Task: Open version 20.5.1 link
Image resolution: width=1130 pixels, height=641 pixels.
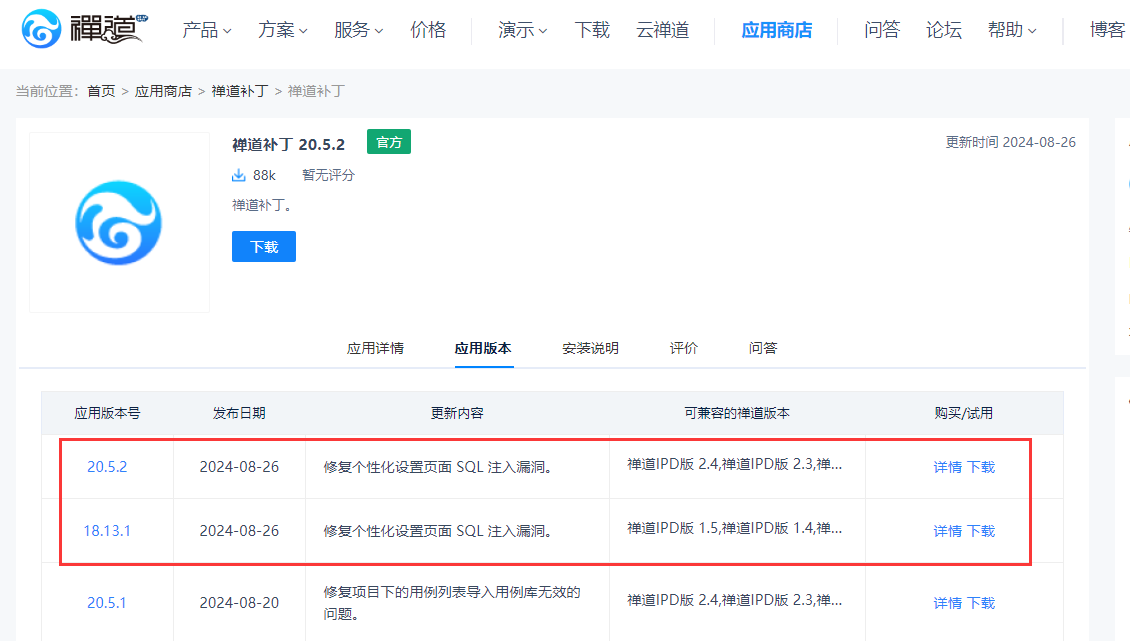Action: pyautogui.click(x=107, y=603)
